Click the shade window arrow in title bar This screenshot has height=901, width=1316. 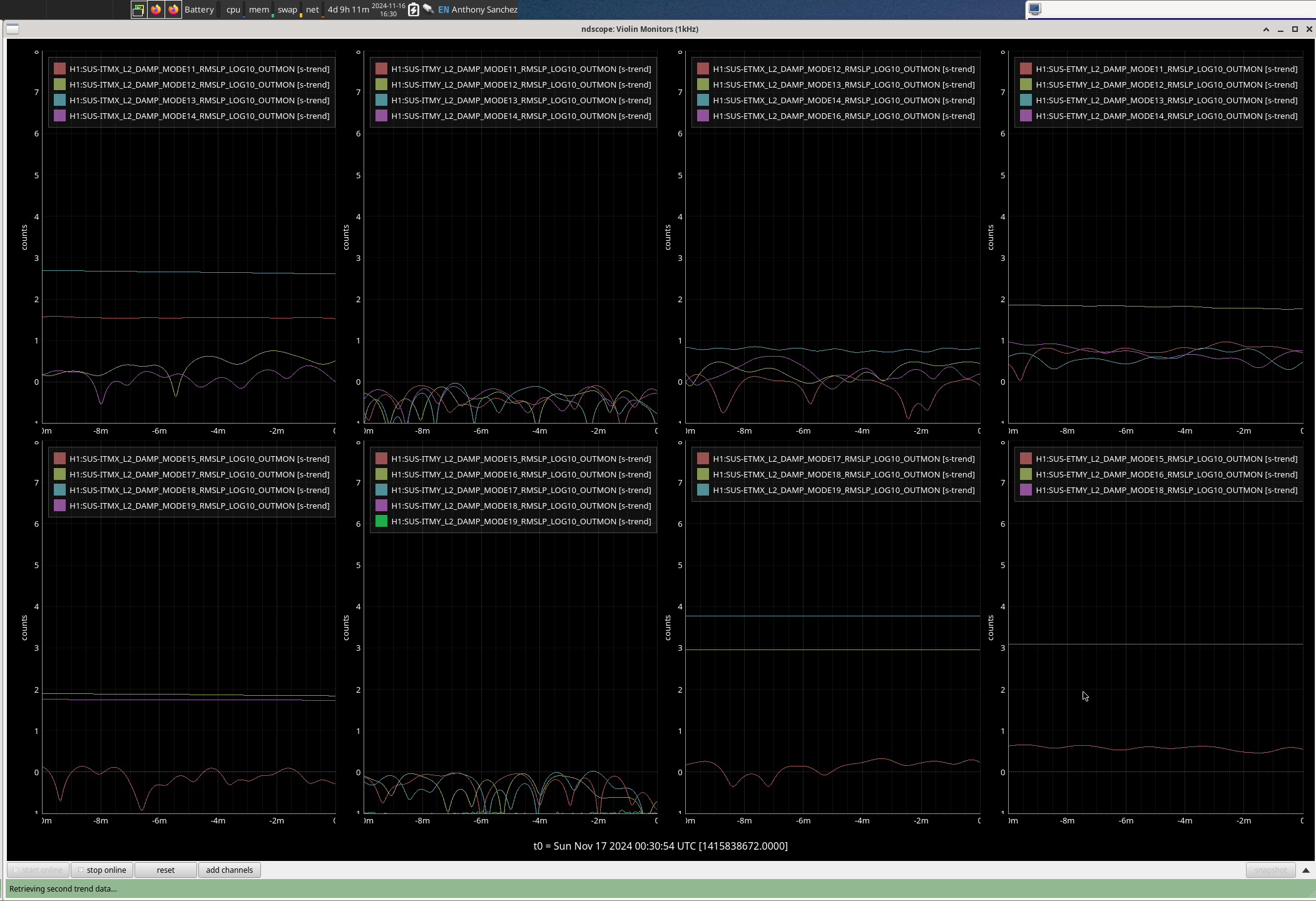click(1266, 29)
